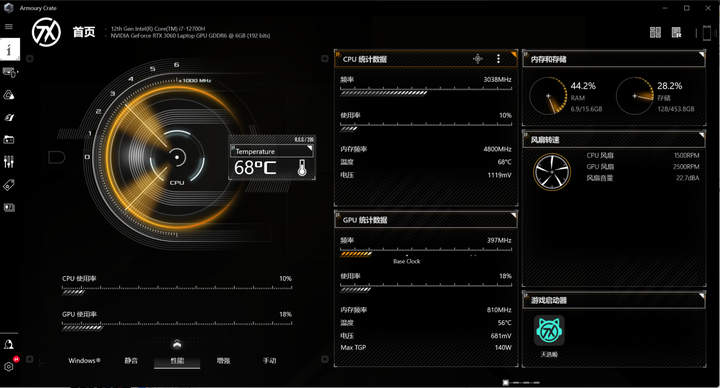Click the widget edit list icon at top right

click(676, 32)
